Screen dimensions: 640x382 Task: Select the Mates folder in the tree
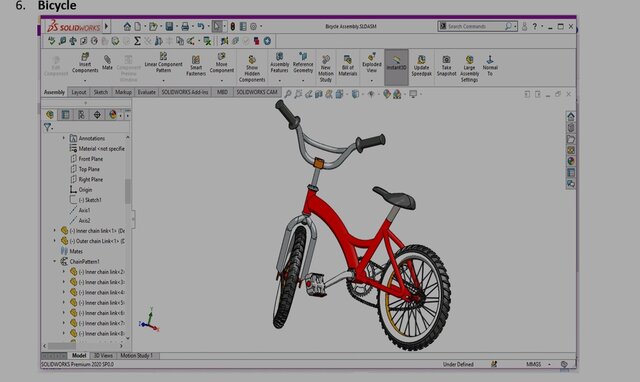[x=76, y=251]
